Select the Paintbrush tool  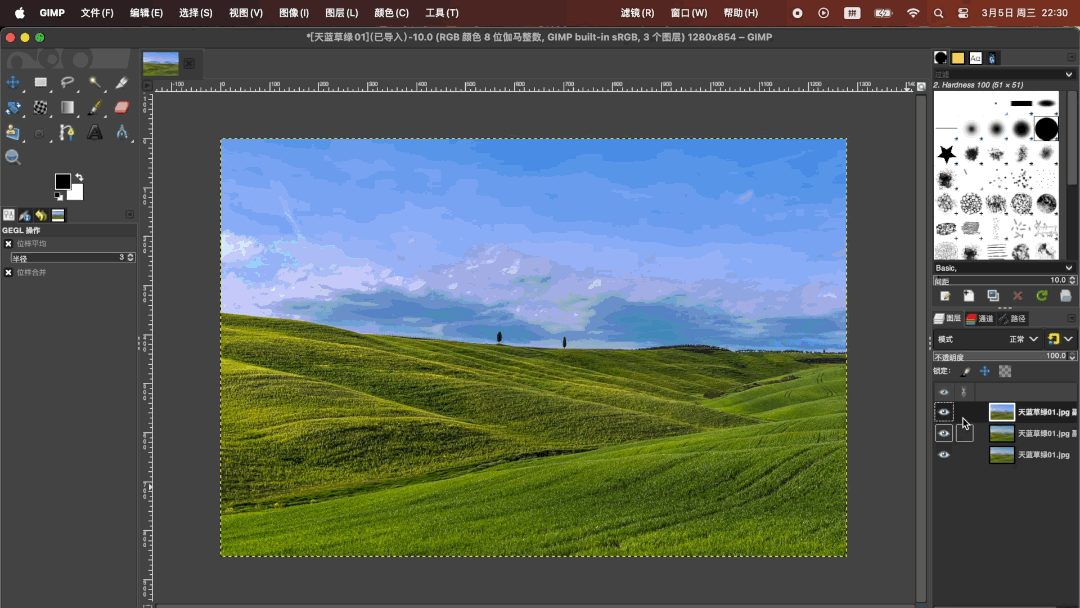(94, 107)
